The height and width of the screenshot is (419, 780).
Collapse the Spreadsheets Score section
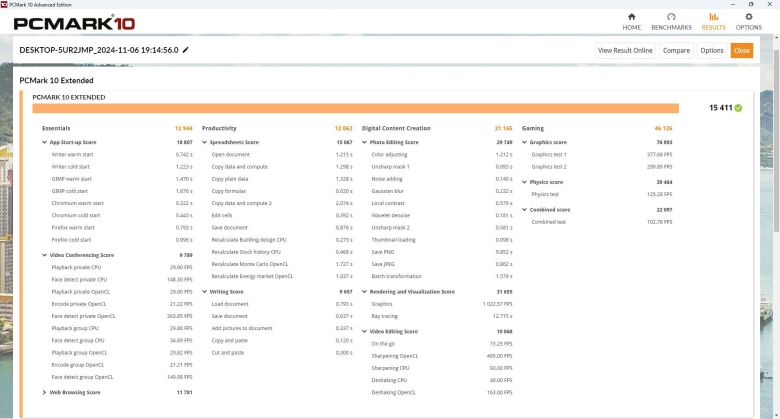click(205, 142)
